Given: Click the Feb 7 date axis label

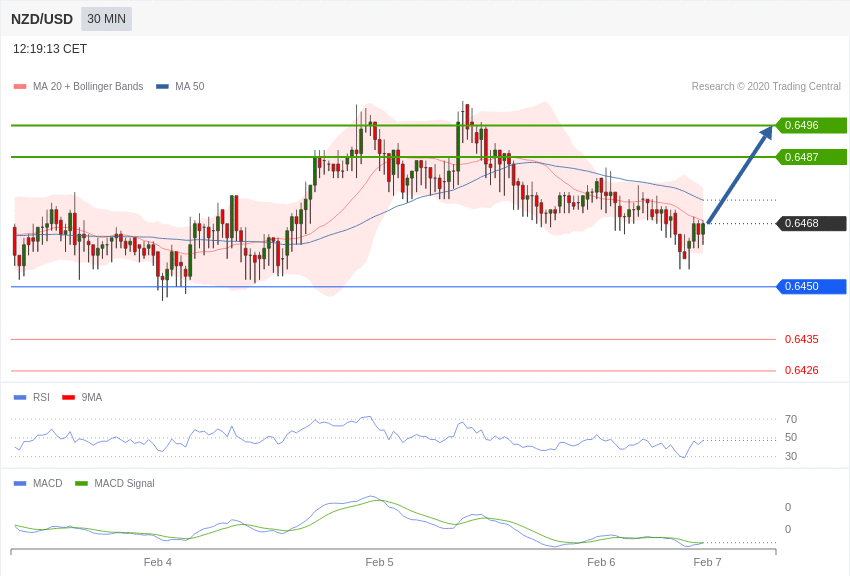Looking at the screenshot, I should click(x=707, y=562).
